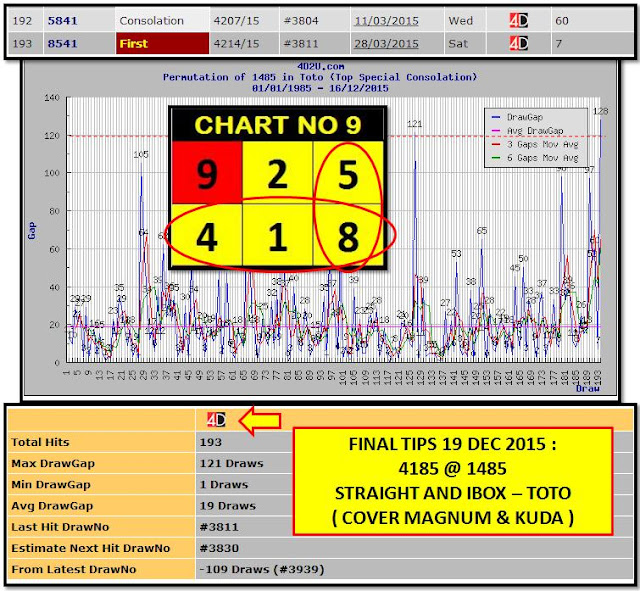Click the Gap y-axis label
The height and width of the screenshot is (591, 640).
click(x=31, y=231)
